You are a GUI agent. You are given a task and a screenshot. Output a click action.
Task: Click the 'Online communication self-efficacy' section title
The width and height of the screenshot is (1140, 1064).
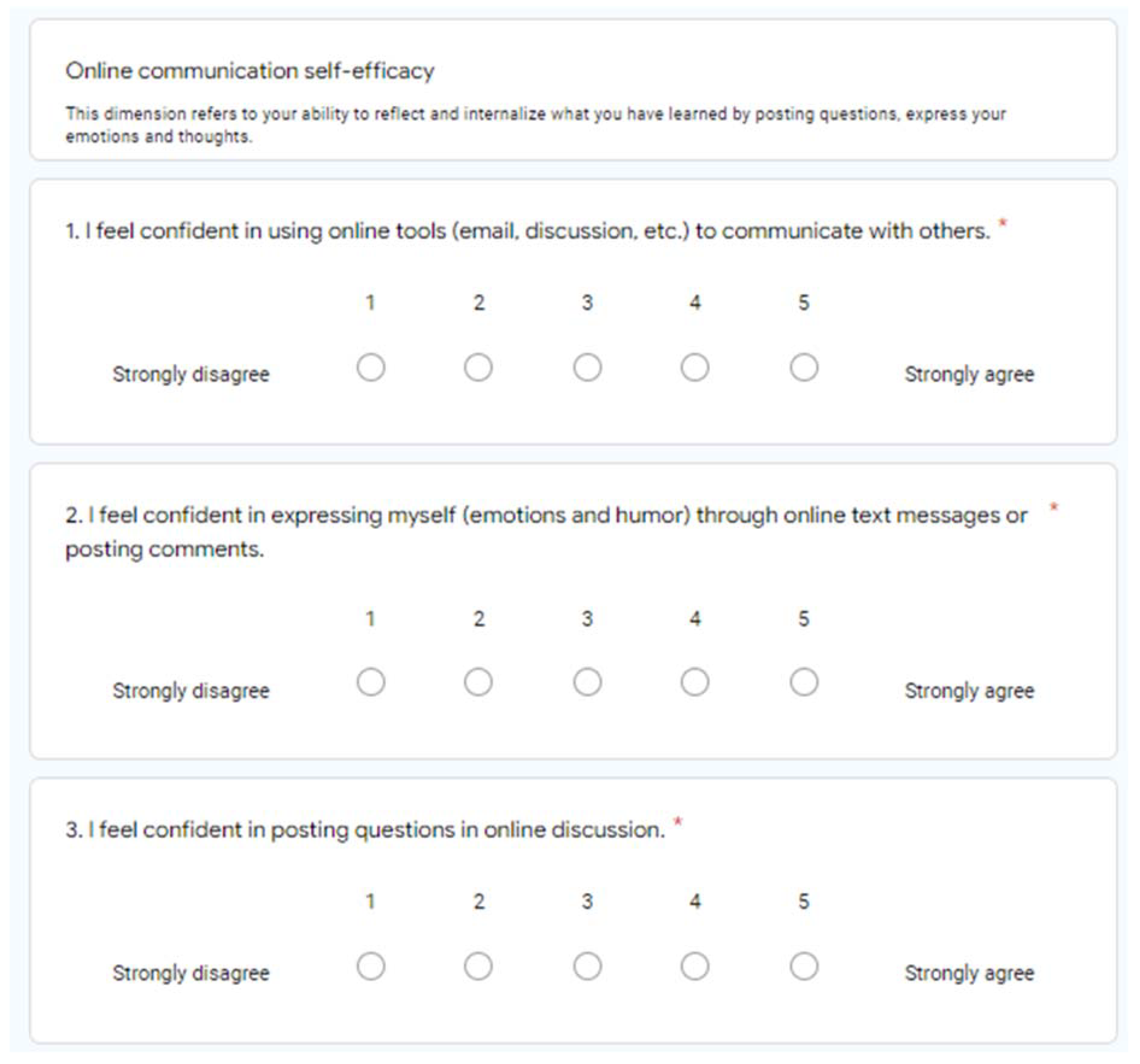point(249,71)
